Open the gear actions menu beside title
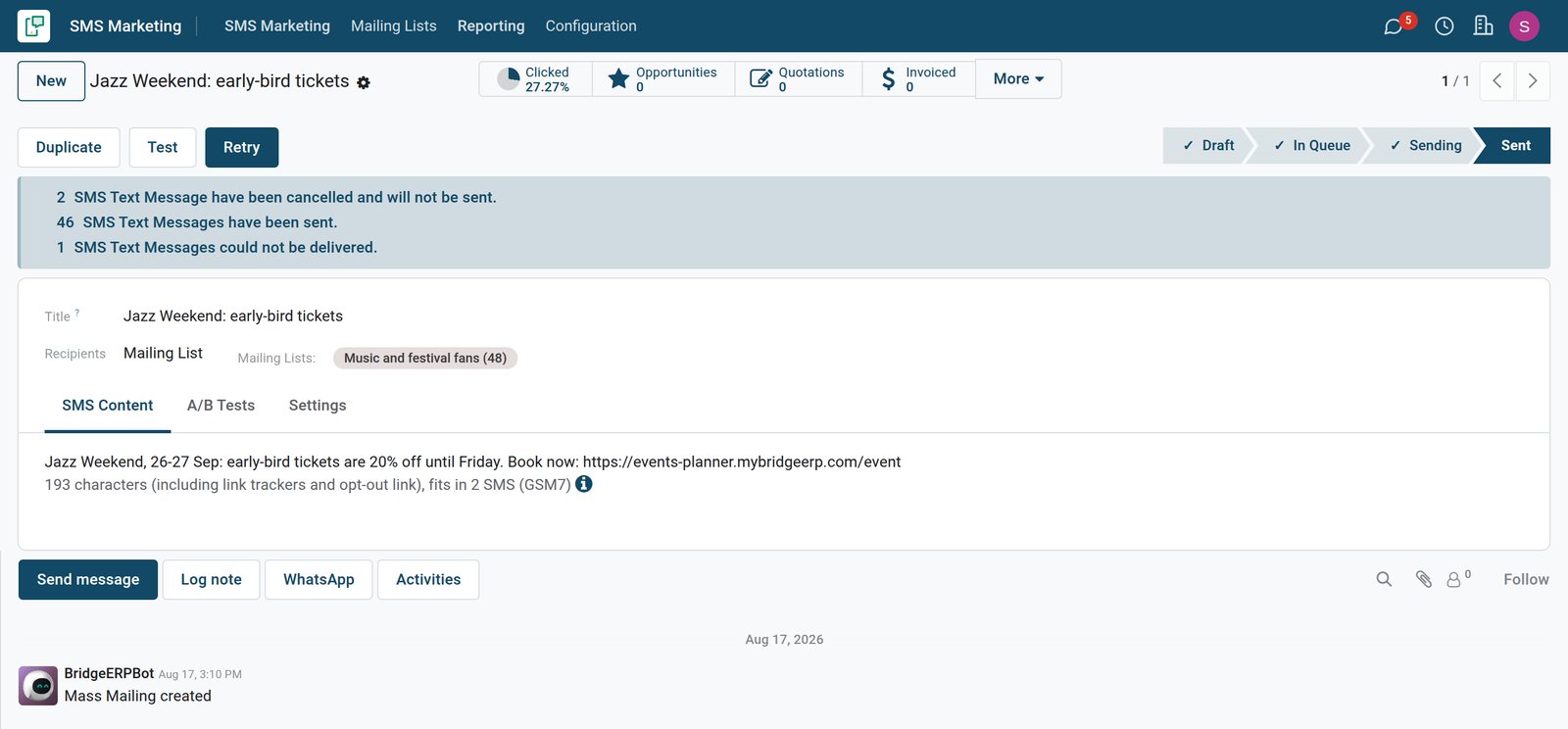This screenshot has height=729, width=1568. point(364,82)
